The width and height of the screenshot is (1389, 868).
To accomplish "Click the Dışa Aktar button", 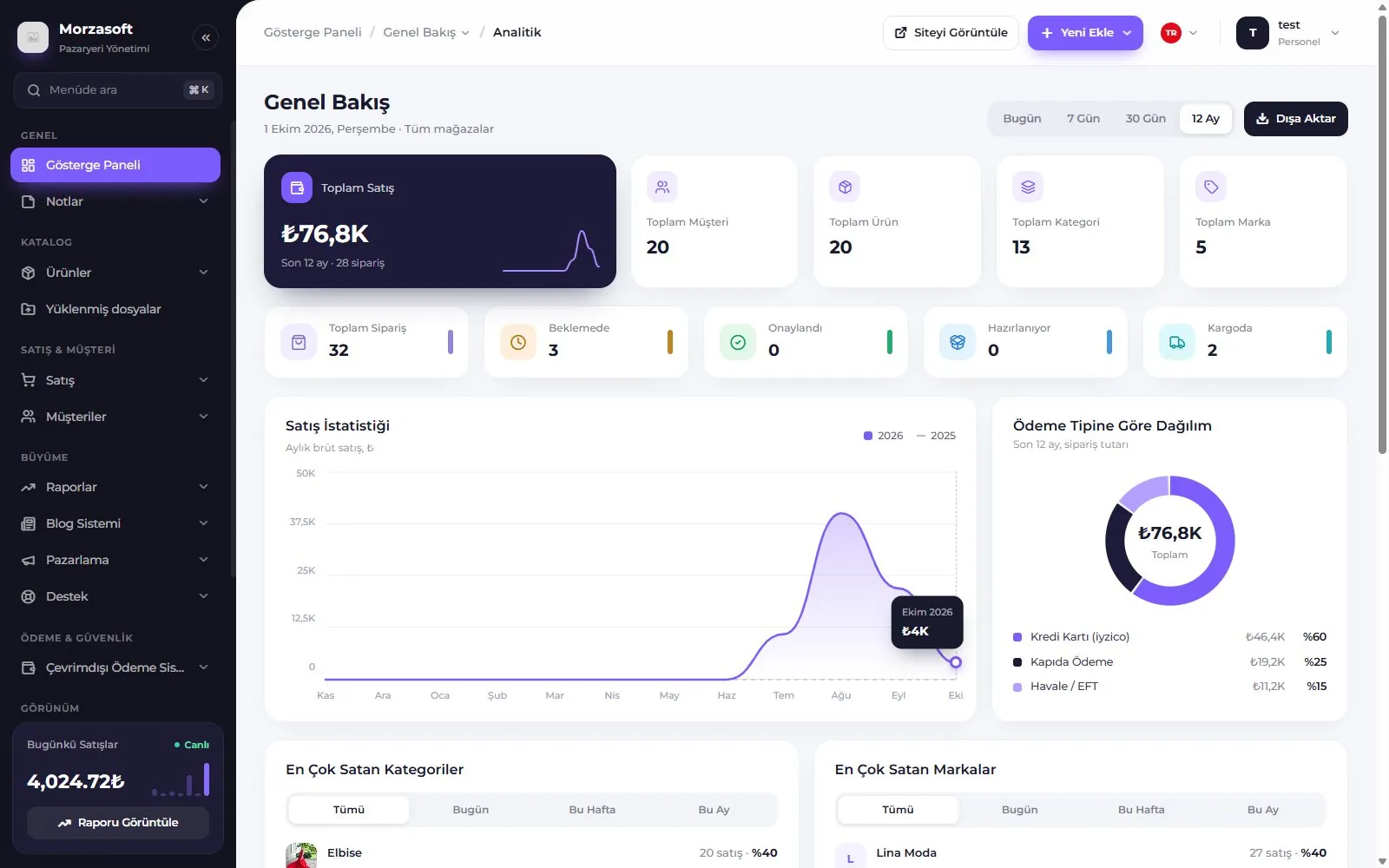I will click(1296, 119).
